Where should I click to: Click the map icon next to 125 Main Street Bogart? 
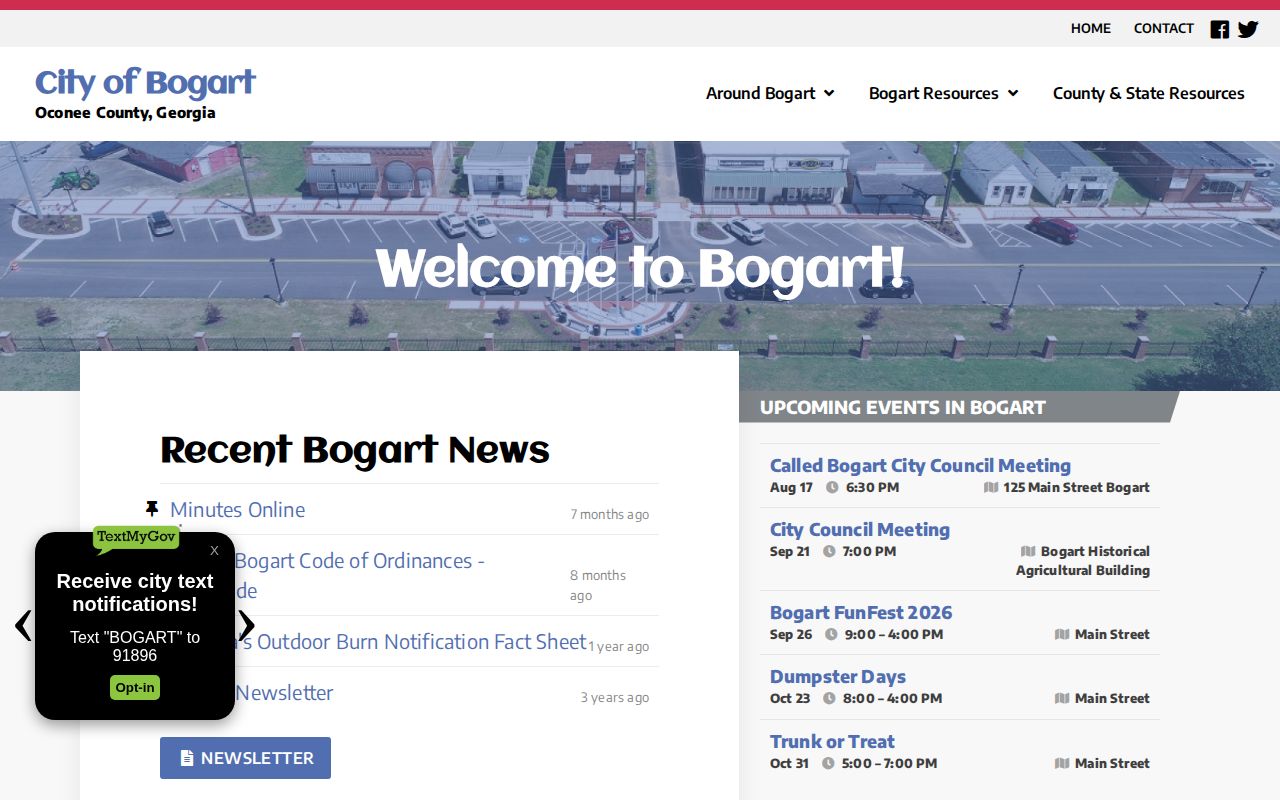991,488
